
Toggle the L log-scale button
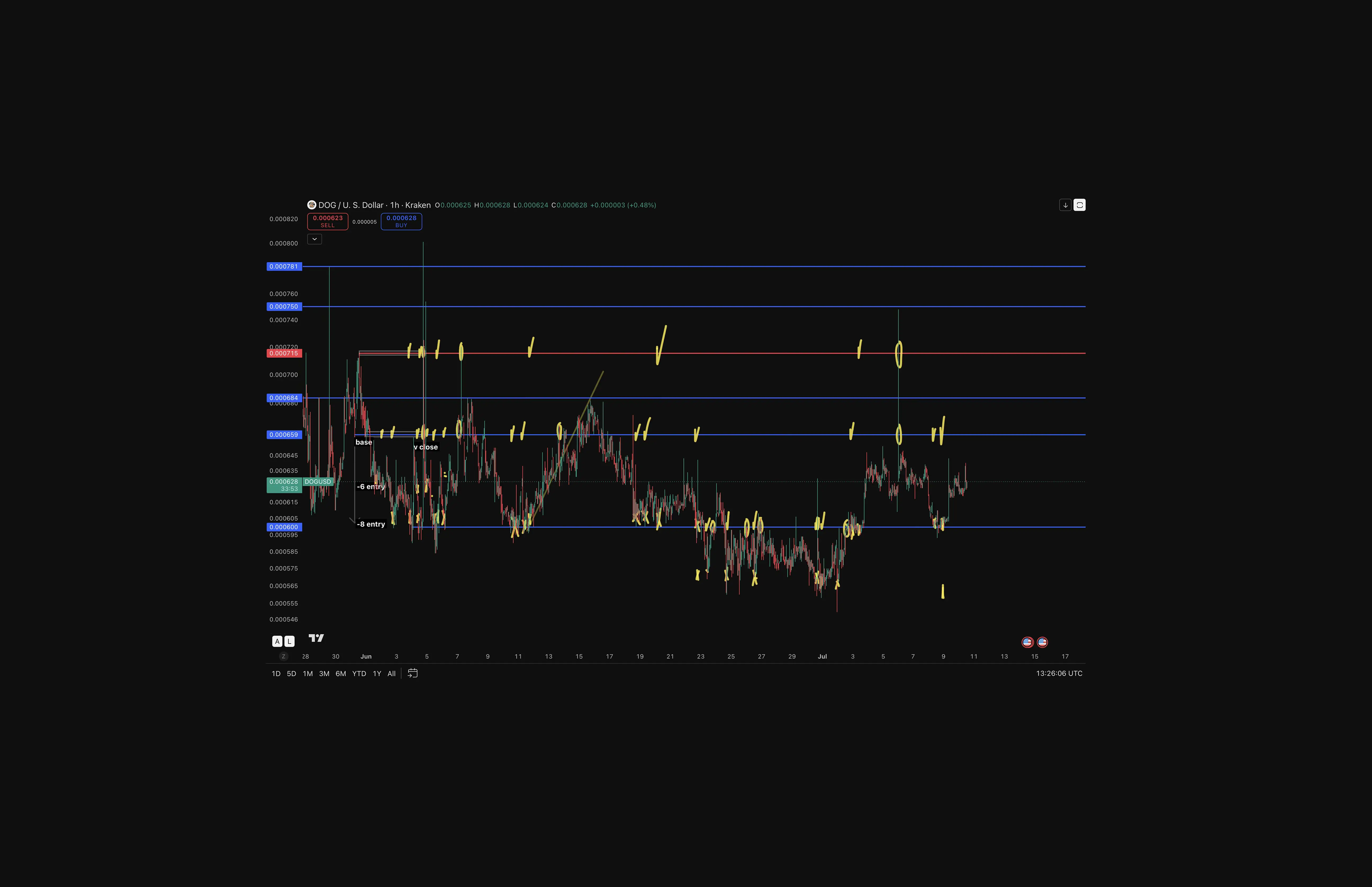click(290, 641)
